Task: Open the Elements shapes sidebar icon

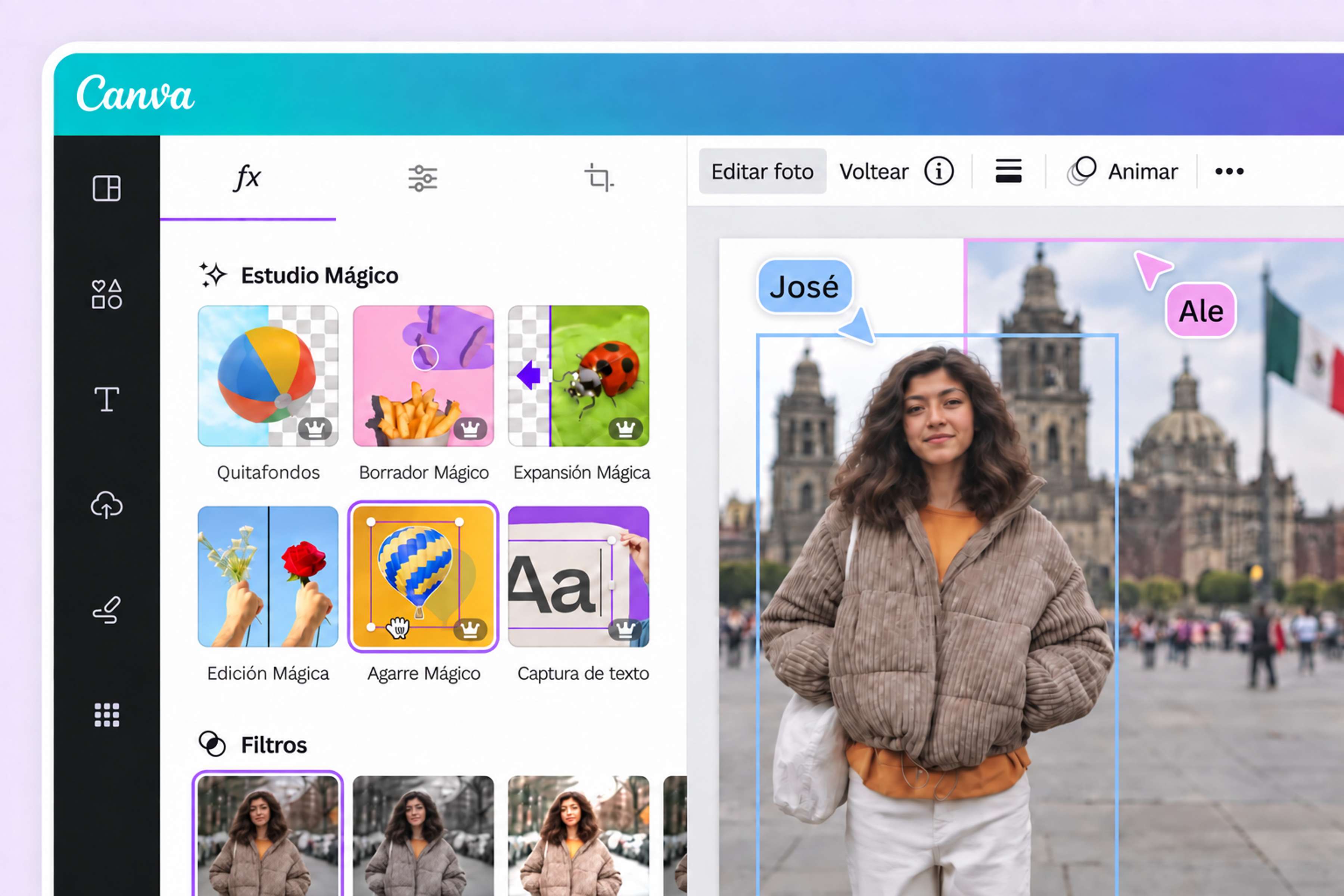Action: (106, 294)
